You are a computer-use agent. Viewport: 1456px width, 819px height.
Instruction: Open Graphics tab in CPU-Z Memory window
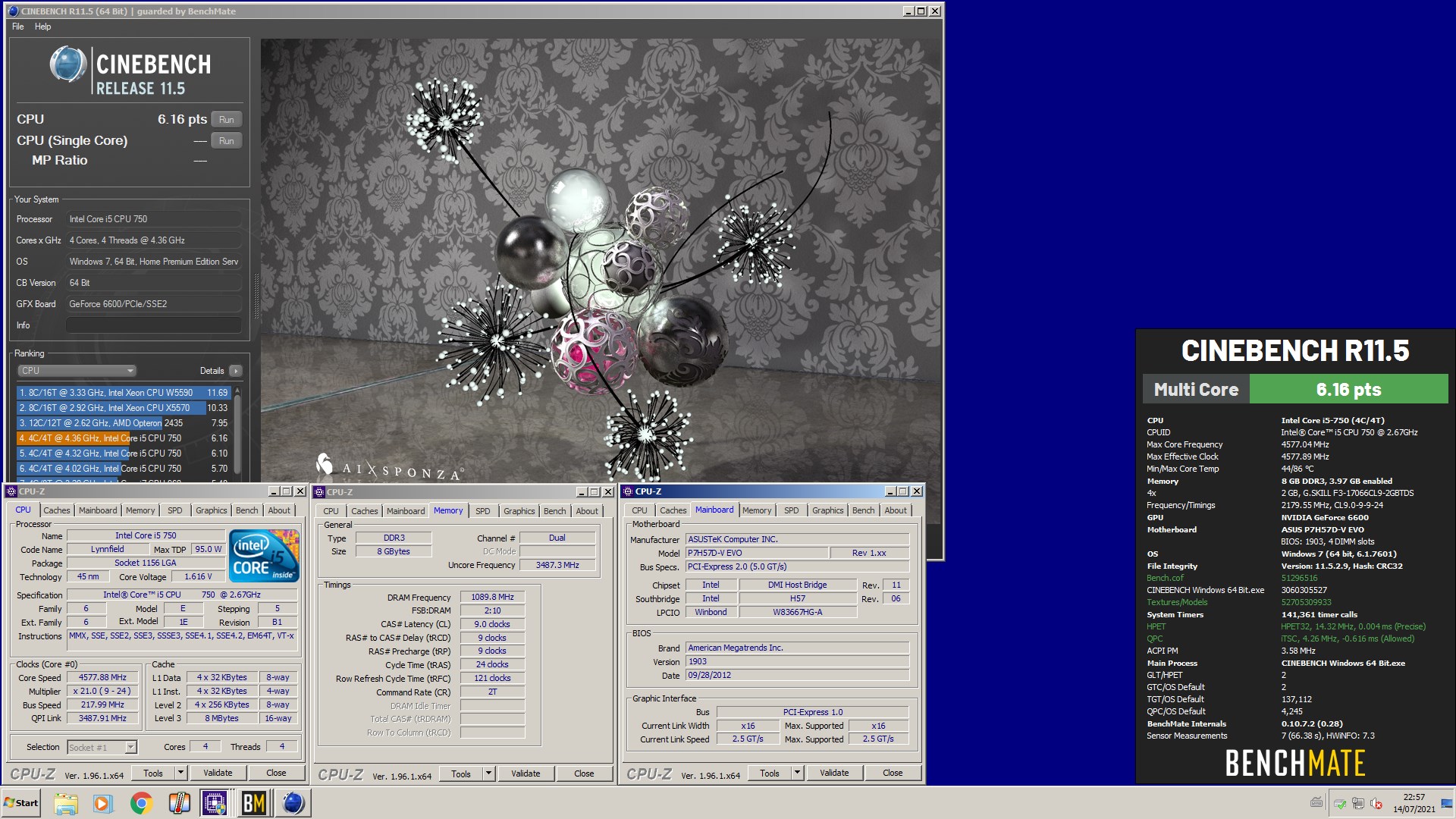(519, 511)
